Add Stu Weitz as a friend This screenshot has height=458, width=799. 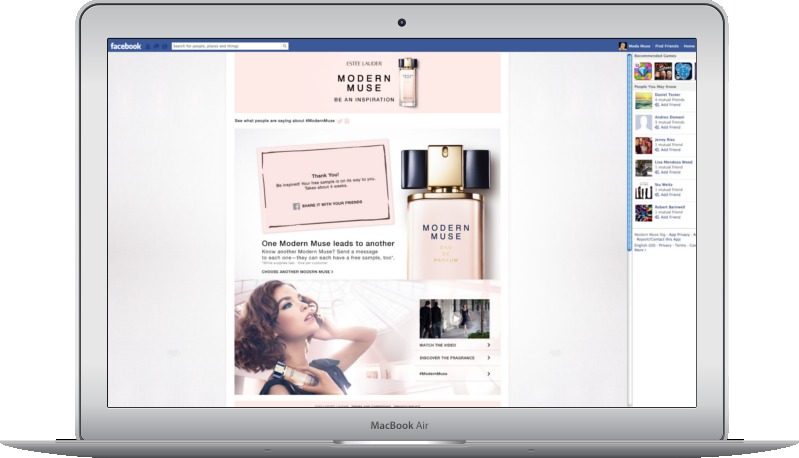click(668, 195)
